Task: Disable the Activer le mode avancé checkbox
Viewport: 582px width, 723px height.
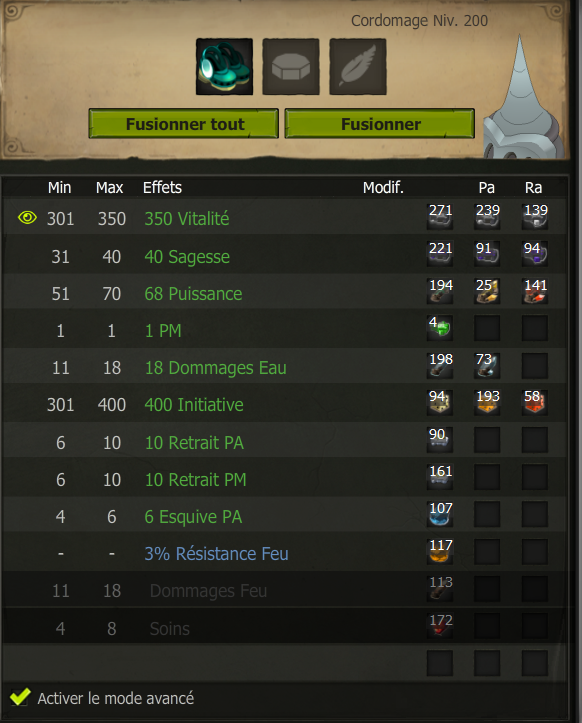Action: 20,697
